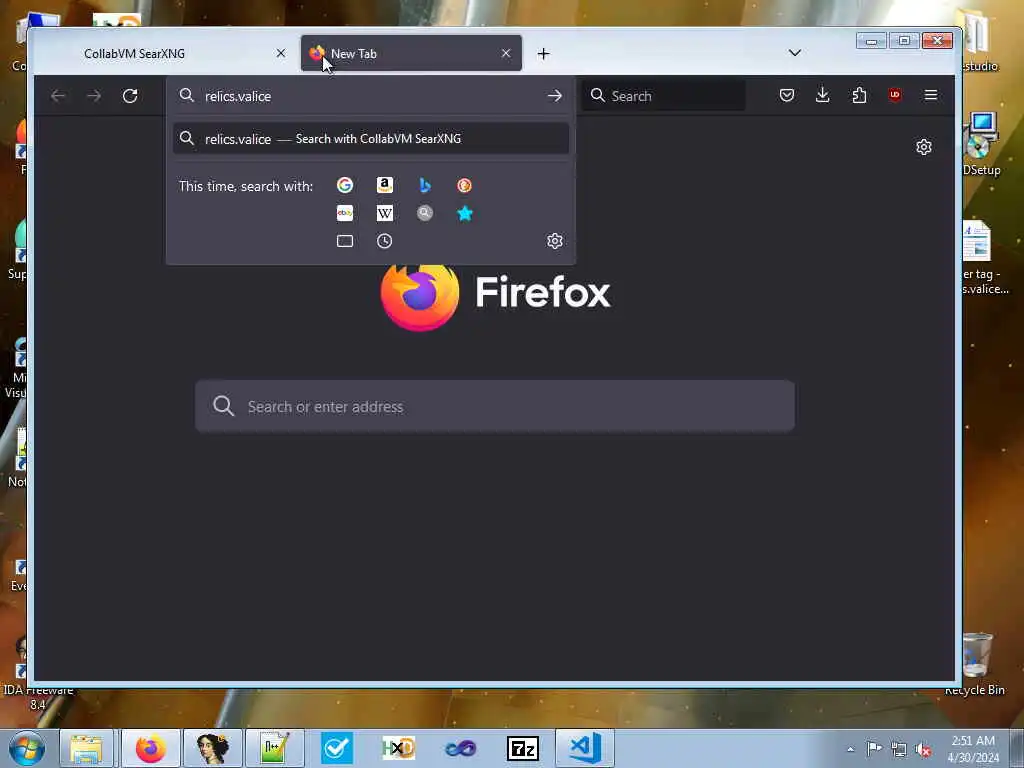Open the Windows Start menu
The width and height of the screenshot is (1024, 768).
(27, 748)
